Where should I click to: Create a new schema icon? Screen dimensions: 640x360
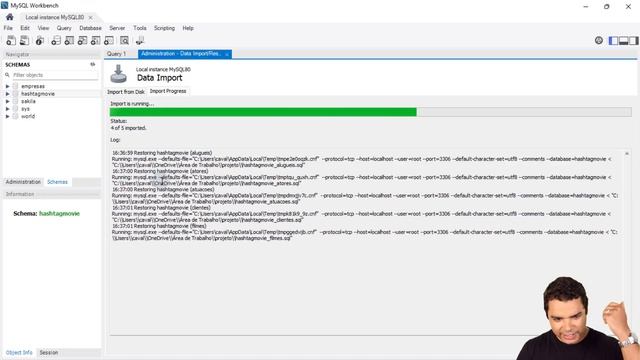click(x=56, y=40)
